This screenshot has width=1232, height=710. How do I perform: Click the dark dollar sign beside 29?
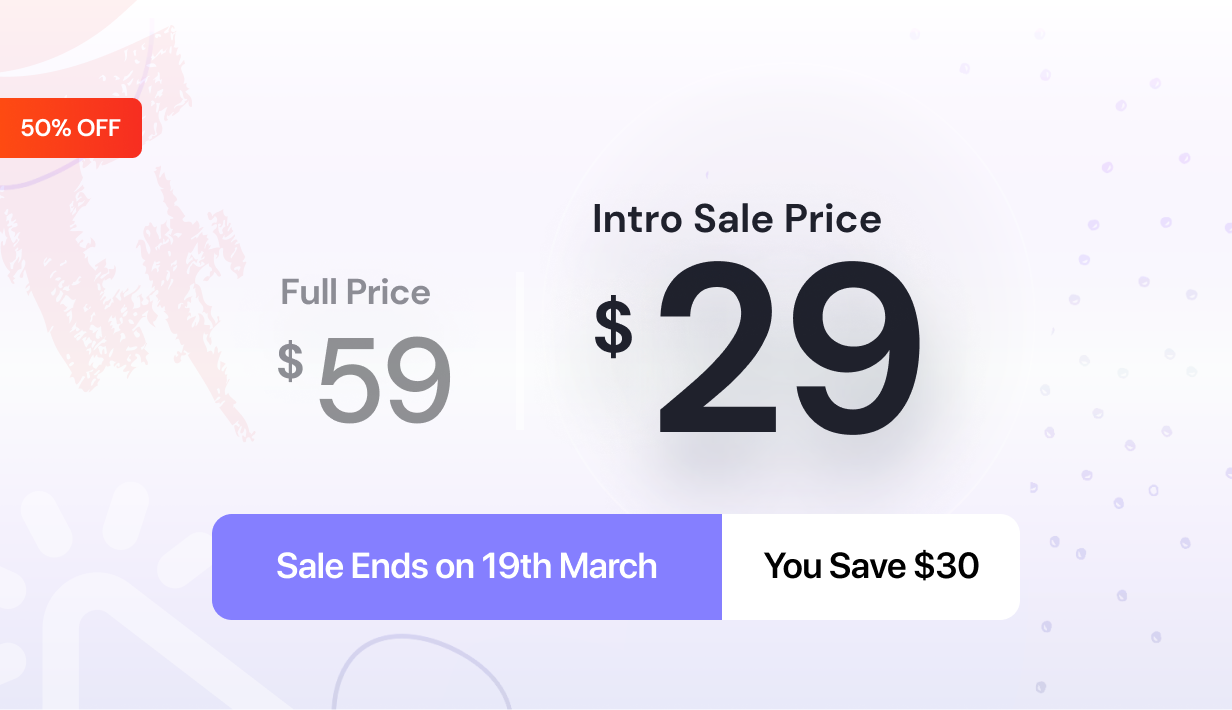coord(613,327)
